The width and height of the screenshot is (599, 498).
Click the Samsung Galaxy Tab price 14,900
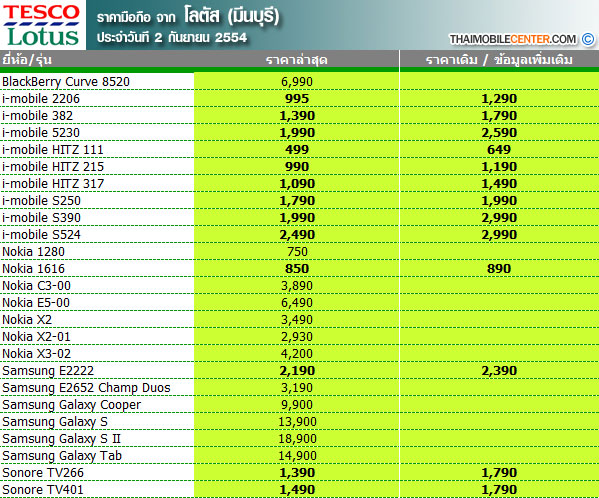click(x=297, y=456)
